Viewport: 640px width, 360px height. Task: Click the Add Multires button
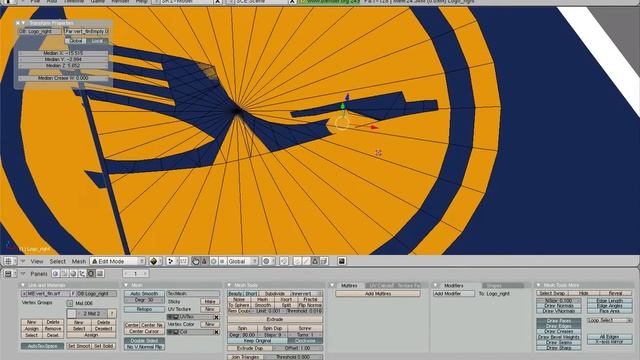378,293
